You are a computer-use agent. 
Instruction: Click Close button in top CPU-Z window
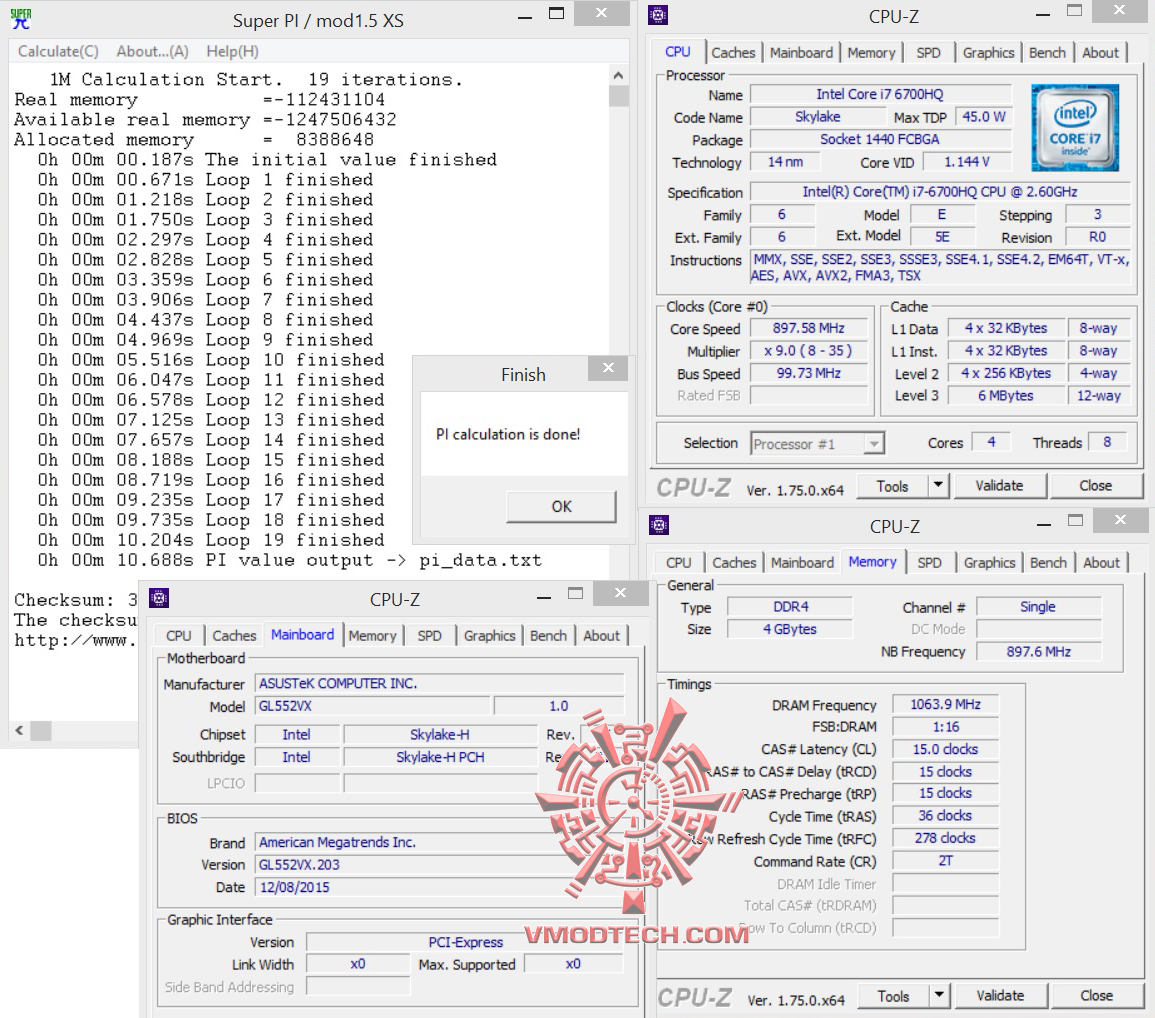click(1096, 486)
